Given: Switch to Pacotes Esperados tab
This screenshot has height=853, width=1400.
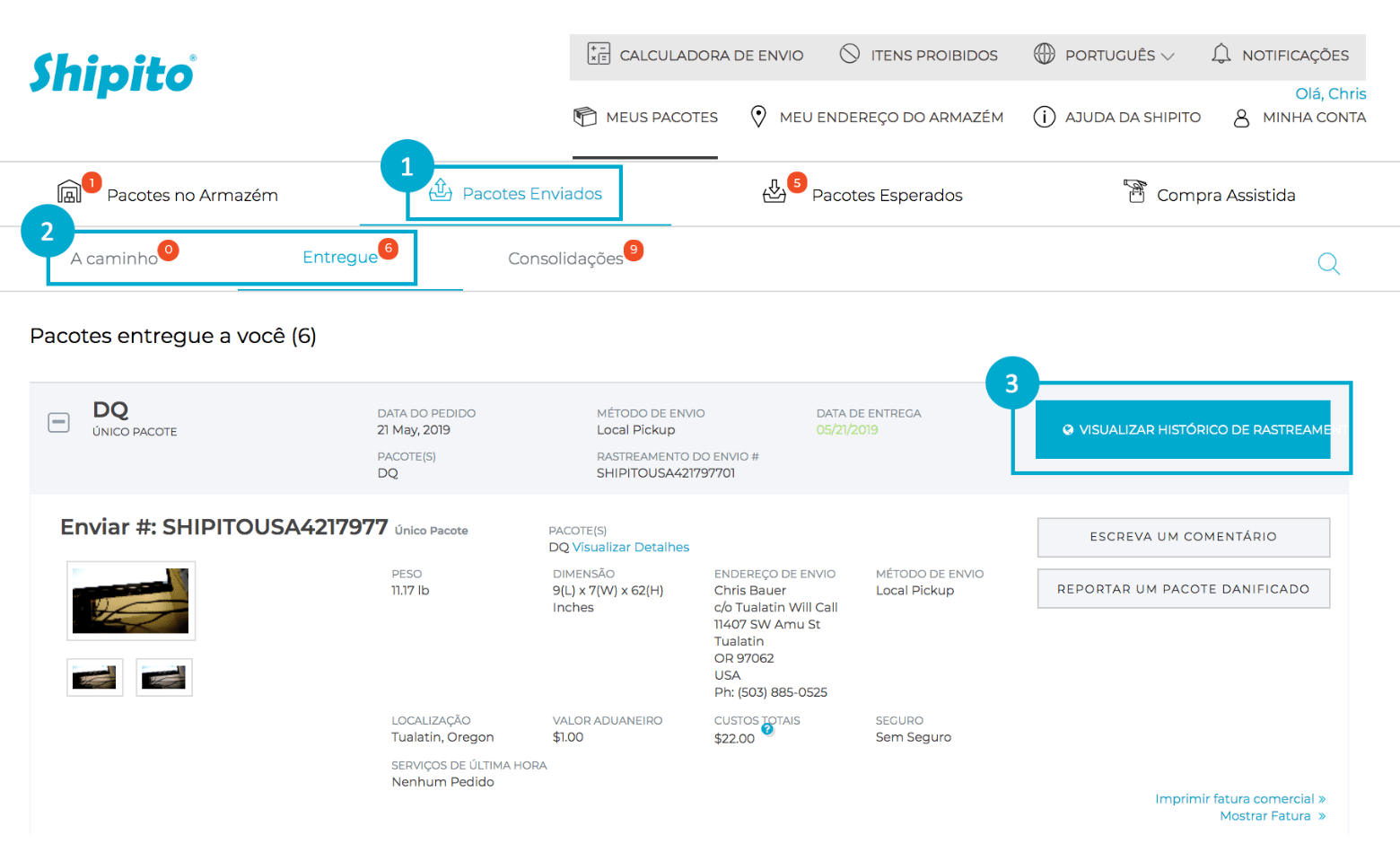Looking at the screenshot, I should click(x=887, y=196).
